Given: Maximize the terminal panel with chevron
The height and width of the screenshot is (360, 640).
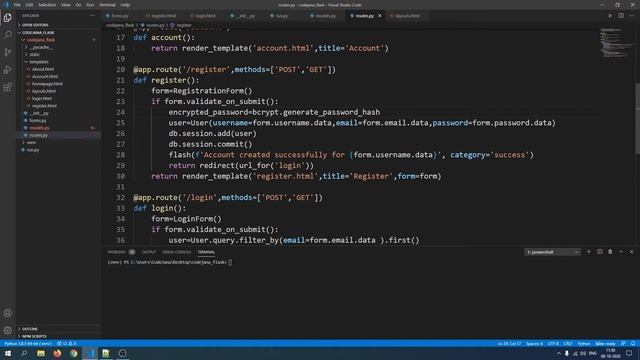Looking at the screenshot, I should [x=621, y=252].
